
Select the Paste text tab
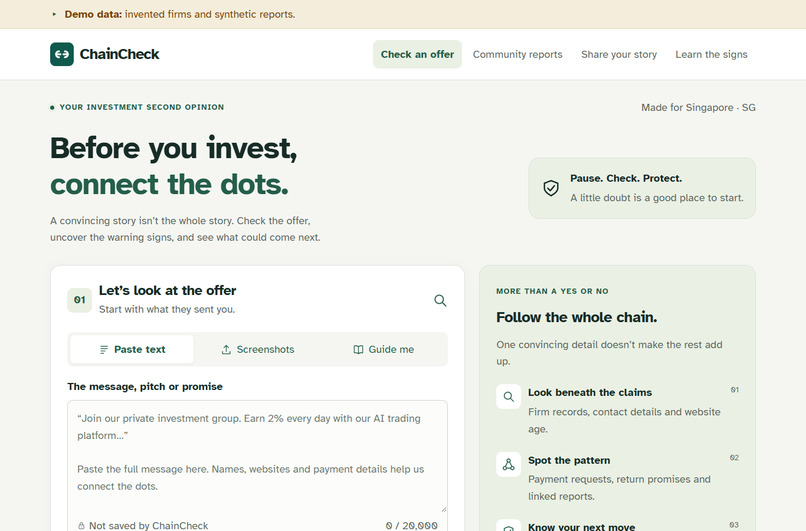tap(132, 350)
